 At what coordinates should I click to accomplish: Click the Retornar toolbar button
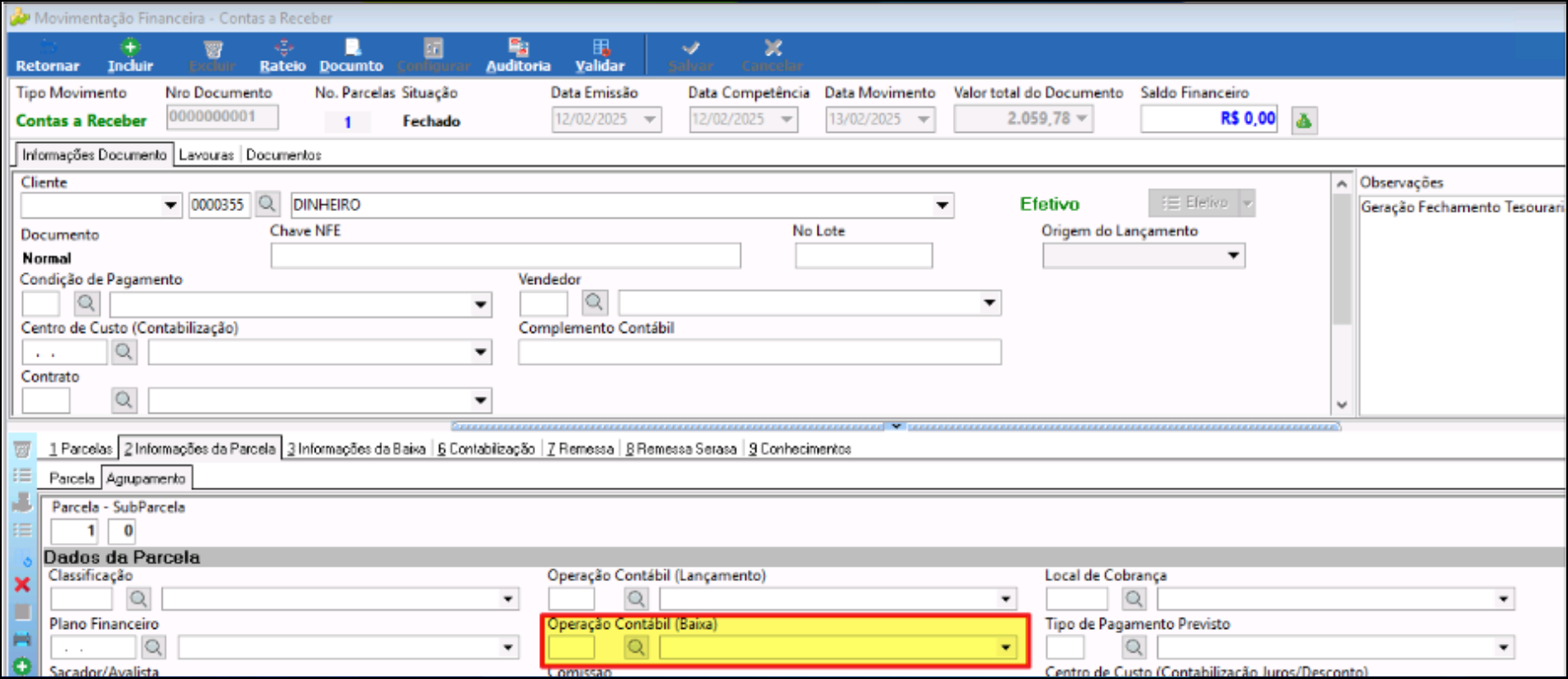[48, 56]
